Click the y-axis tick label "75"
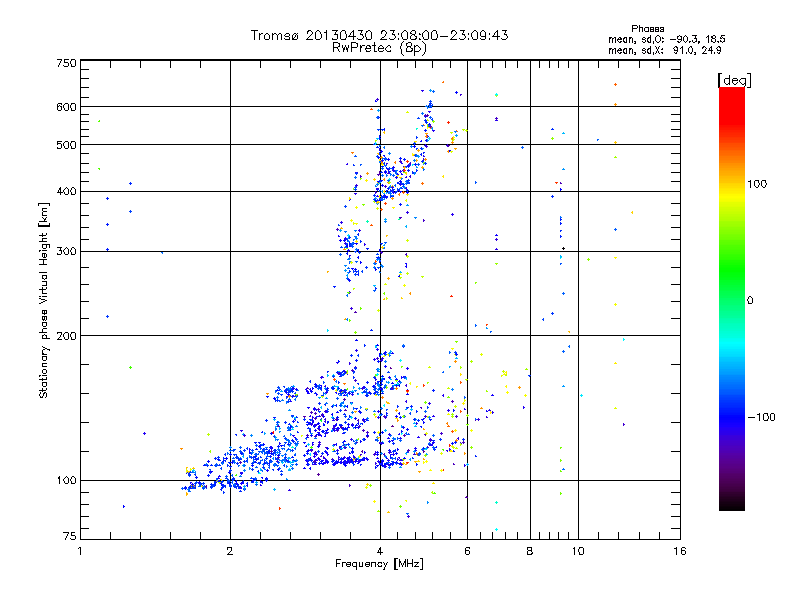The width and height of the screenshot is (800, 600). click(70, 536)
